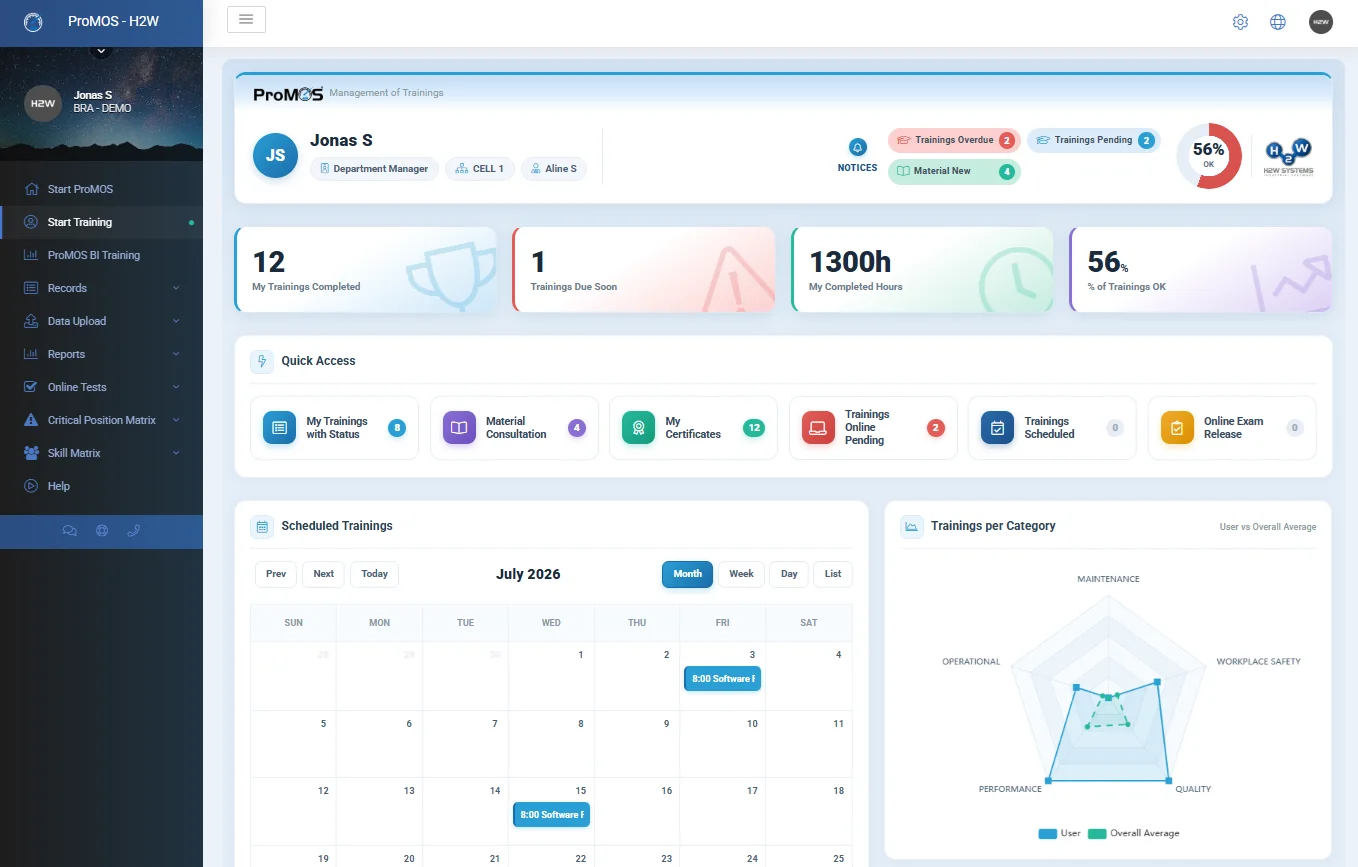Click the chat bubble icon in sidebar footer
1358x867 pixels.
pyautogui.click(x=69, y=531)
